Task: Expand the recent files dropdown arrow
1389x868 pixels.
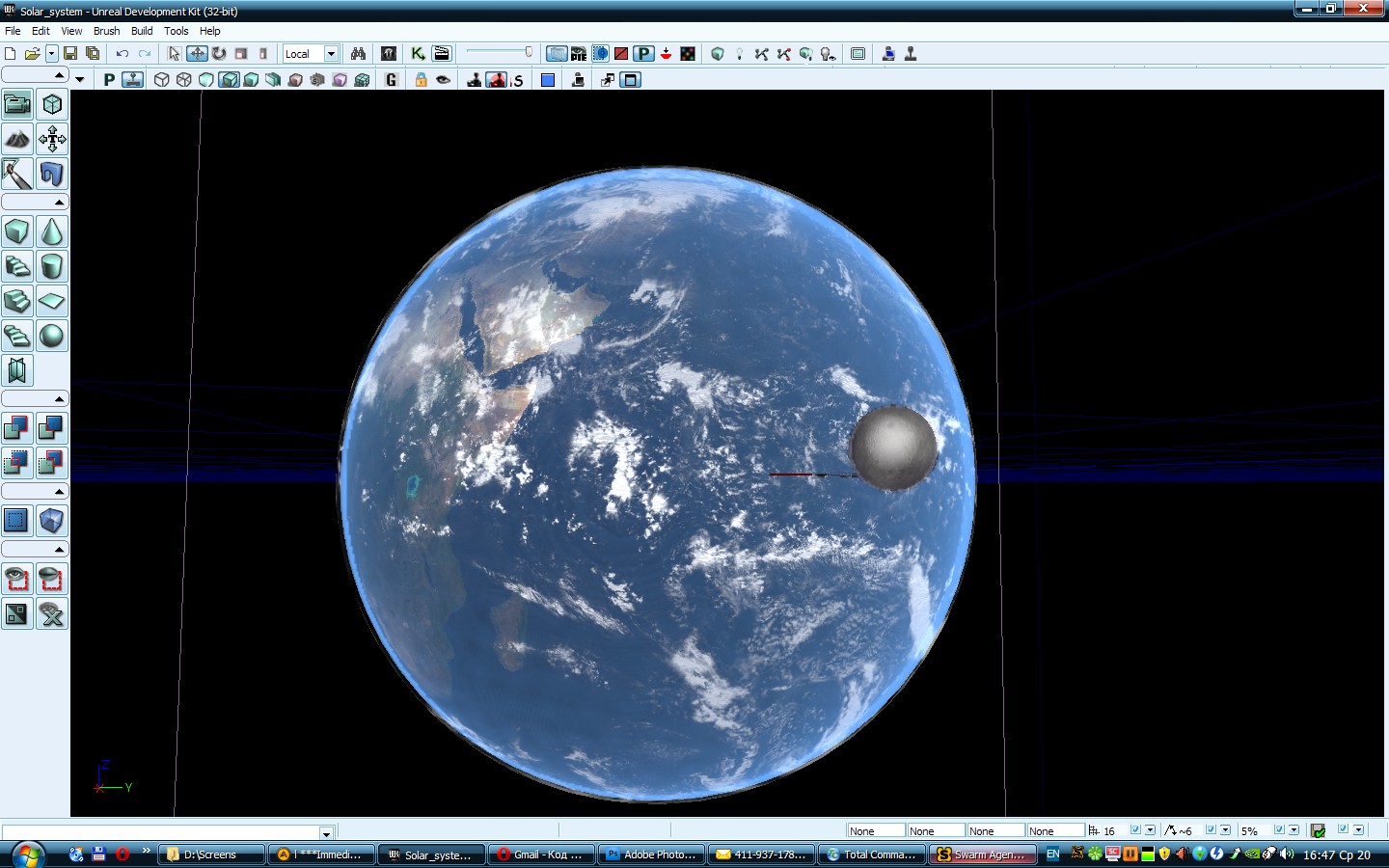Action: [x=51, y=54]
